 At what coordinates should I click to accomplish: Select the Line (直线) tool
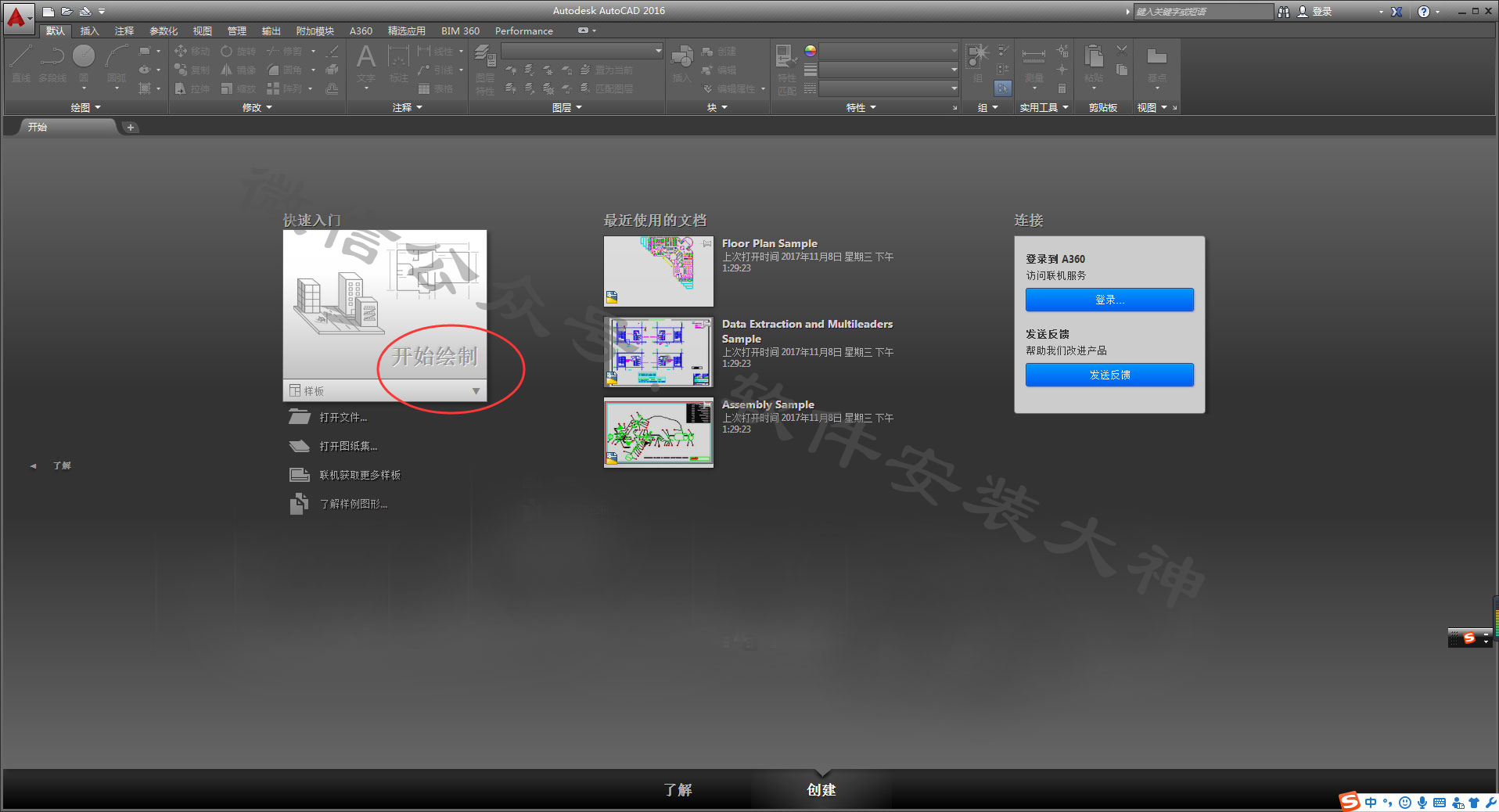pos(21,63)
